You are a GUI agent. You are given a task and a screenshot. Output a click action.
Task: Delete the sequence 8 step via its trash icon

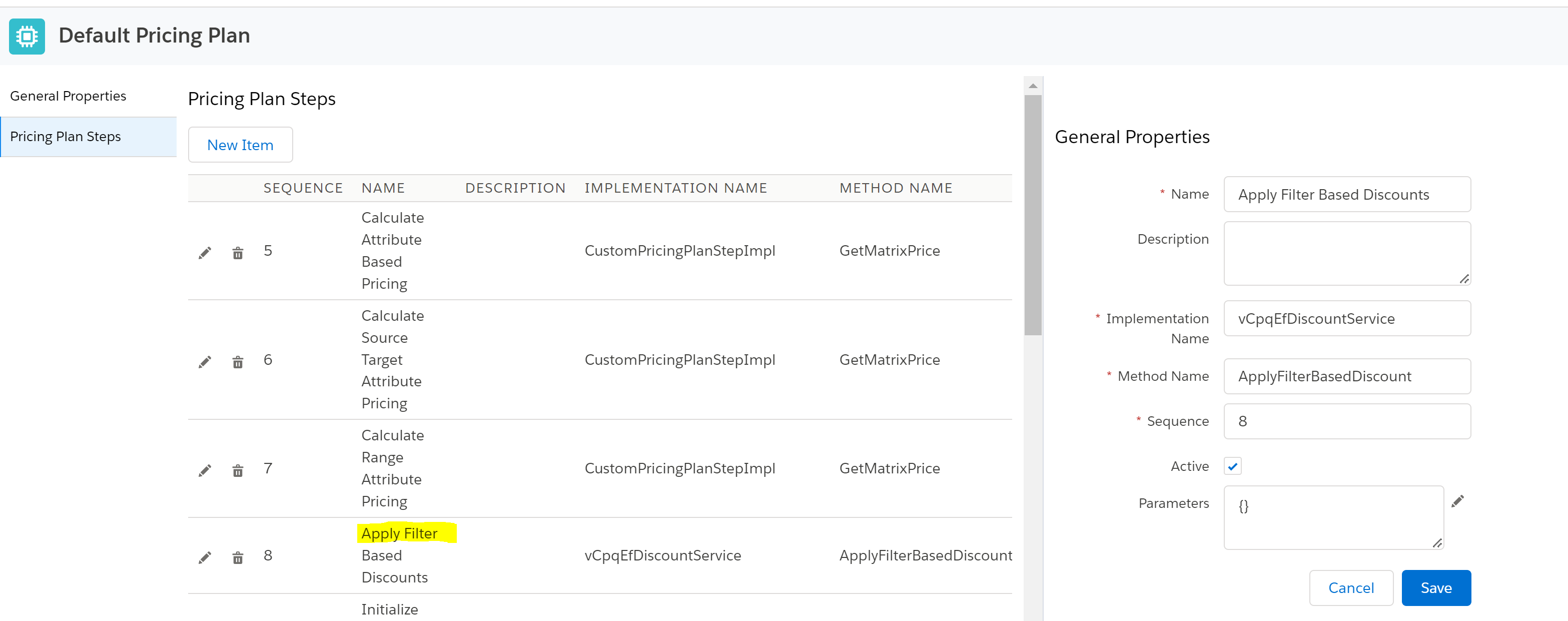point(237,557)
